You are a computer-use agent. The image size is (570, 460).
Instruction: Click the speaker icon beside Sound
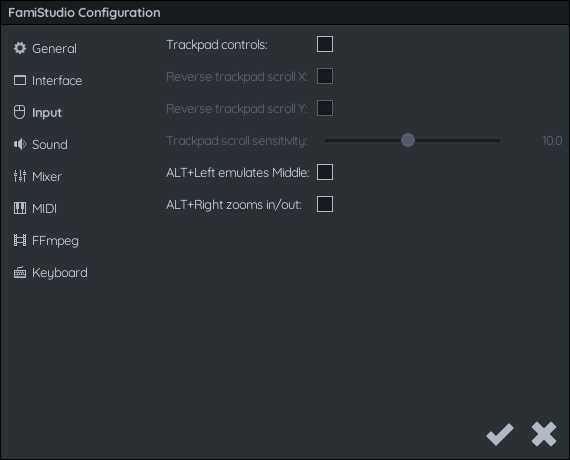20,144
